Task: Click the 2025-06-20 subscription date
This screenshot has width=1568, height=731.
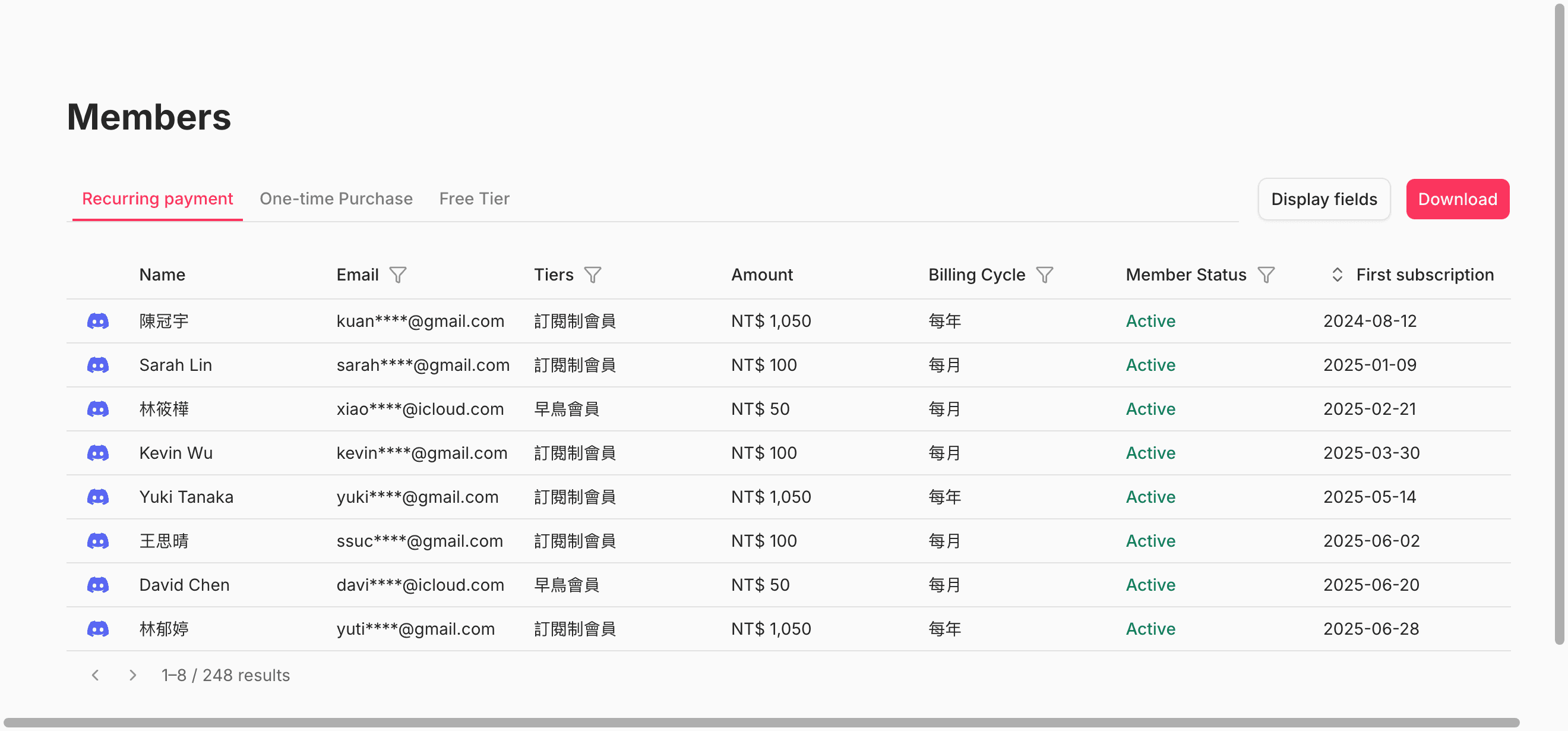Action: (x=1371, y=585)
